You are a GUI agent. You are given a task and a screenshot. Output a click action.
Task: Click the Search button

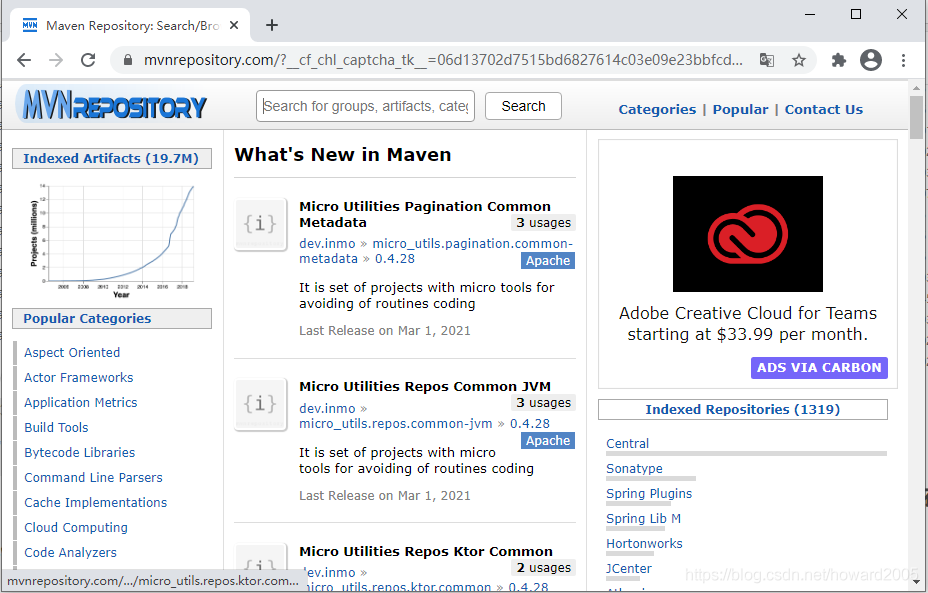click(x=523, y=106)
